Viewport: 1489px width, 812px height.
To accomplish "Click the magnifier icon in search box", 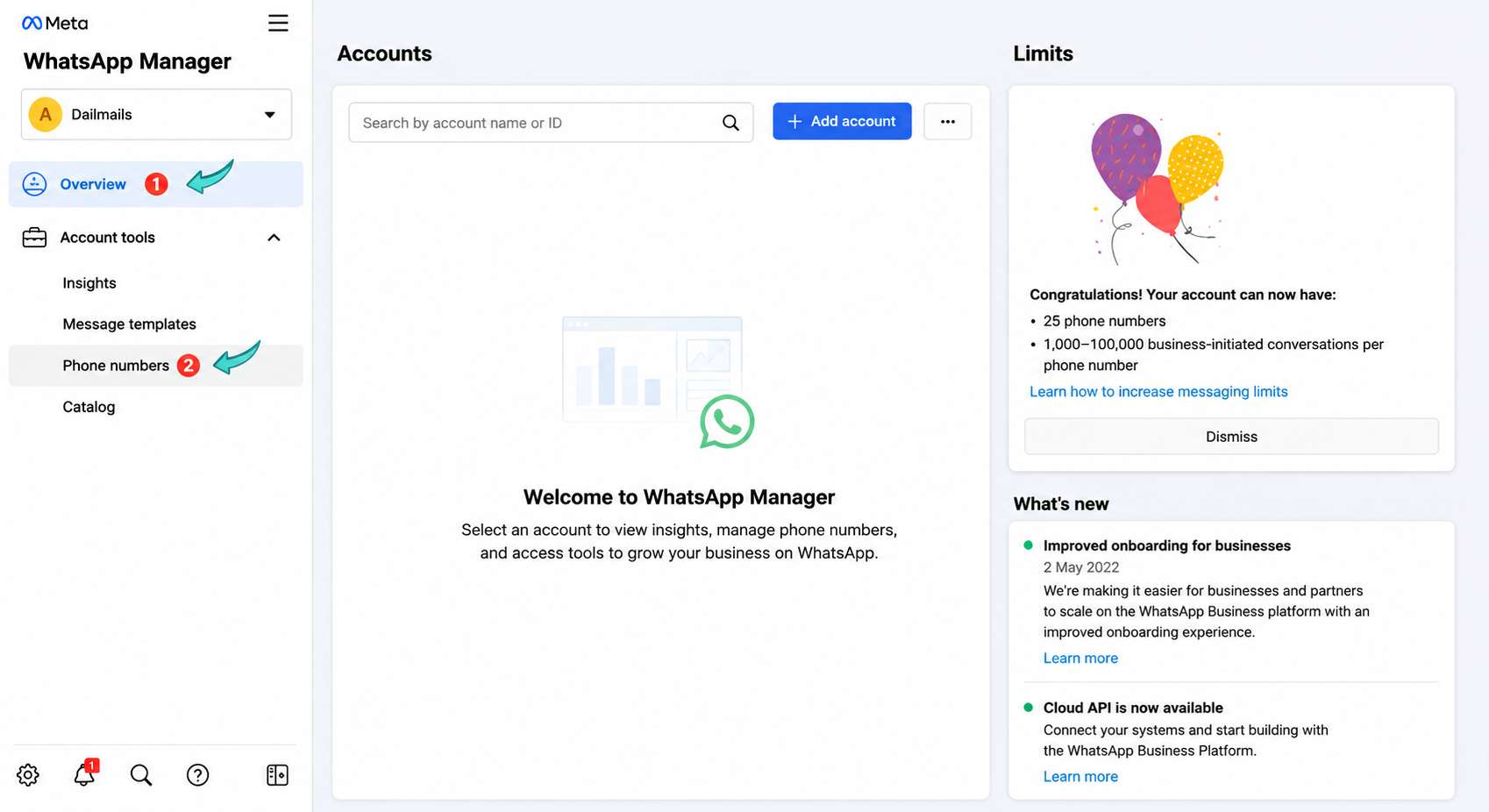I will tap(730, 123).
